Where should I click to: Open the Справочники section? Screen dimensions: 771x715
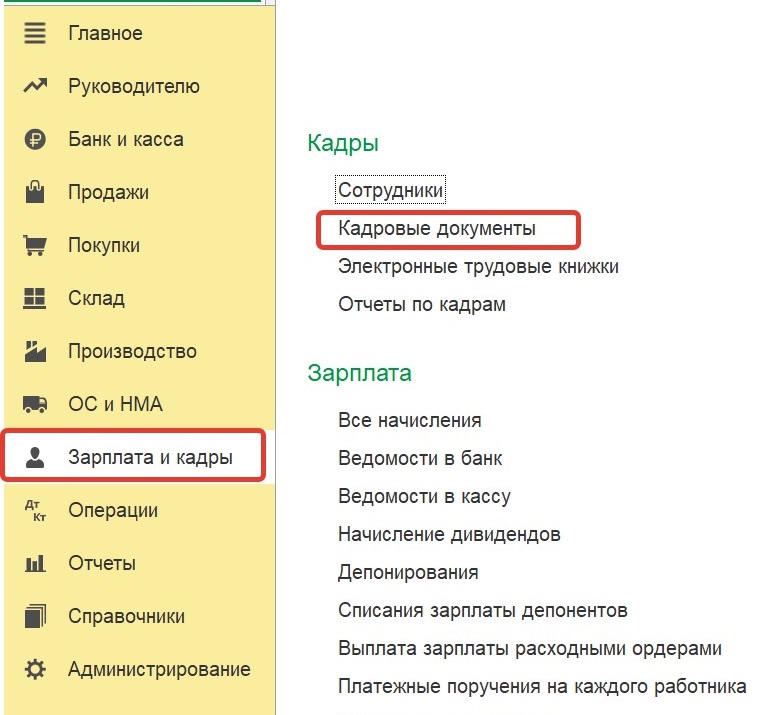pyautogui.click(x=126, y=616)
